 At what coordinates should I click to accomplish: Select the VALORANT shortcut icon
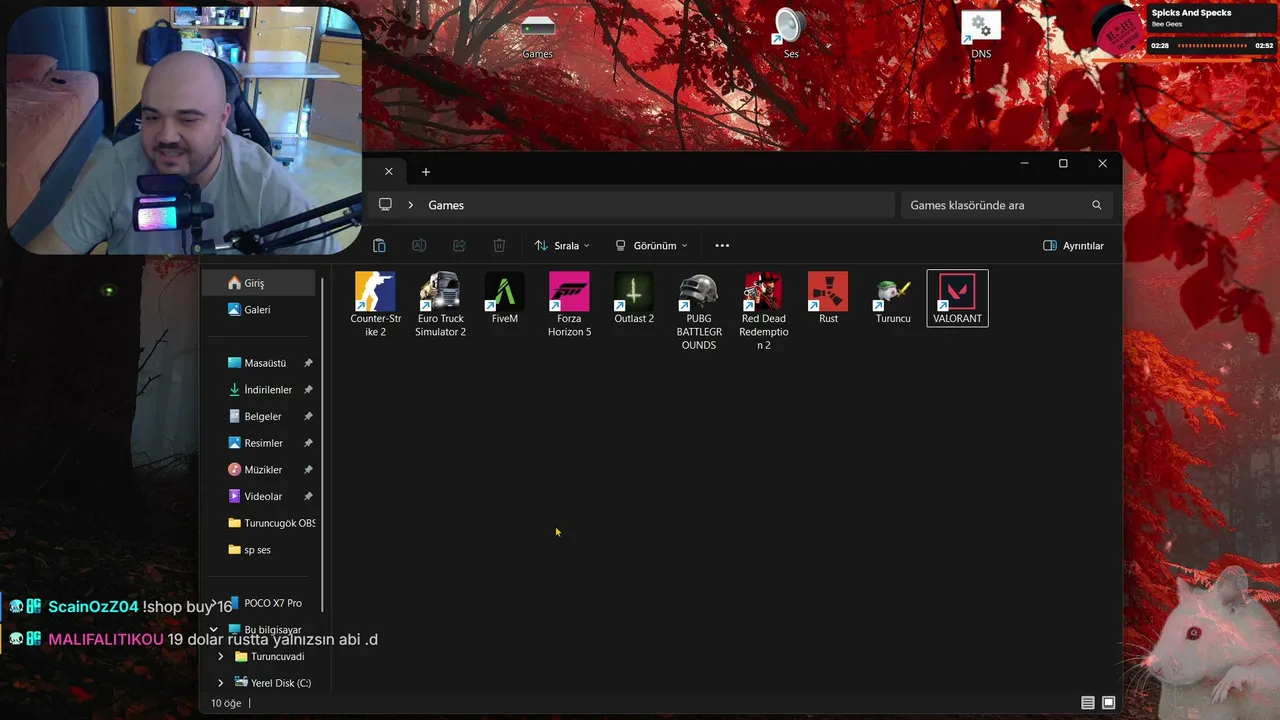tap(957, 298)
